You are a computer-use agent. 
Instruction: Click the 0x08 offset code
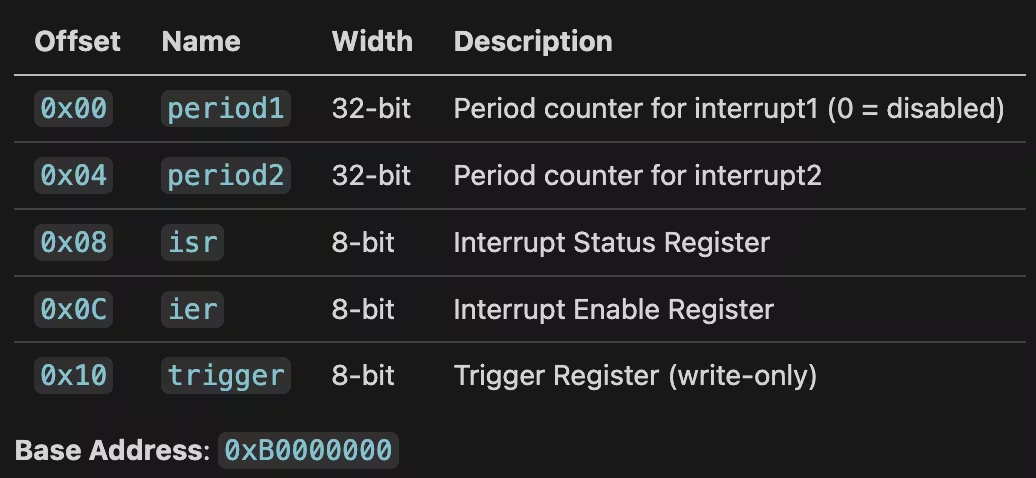click(x=73, y=243)
